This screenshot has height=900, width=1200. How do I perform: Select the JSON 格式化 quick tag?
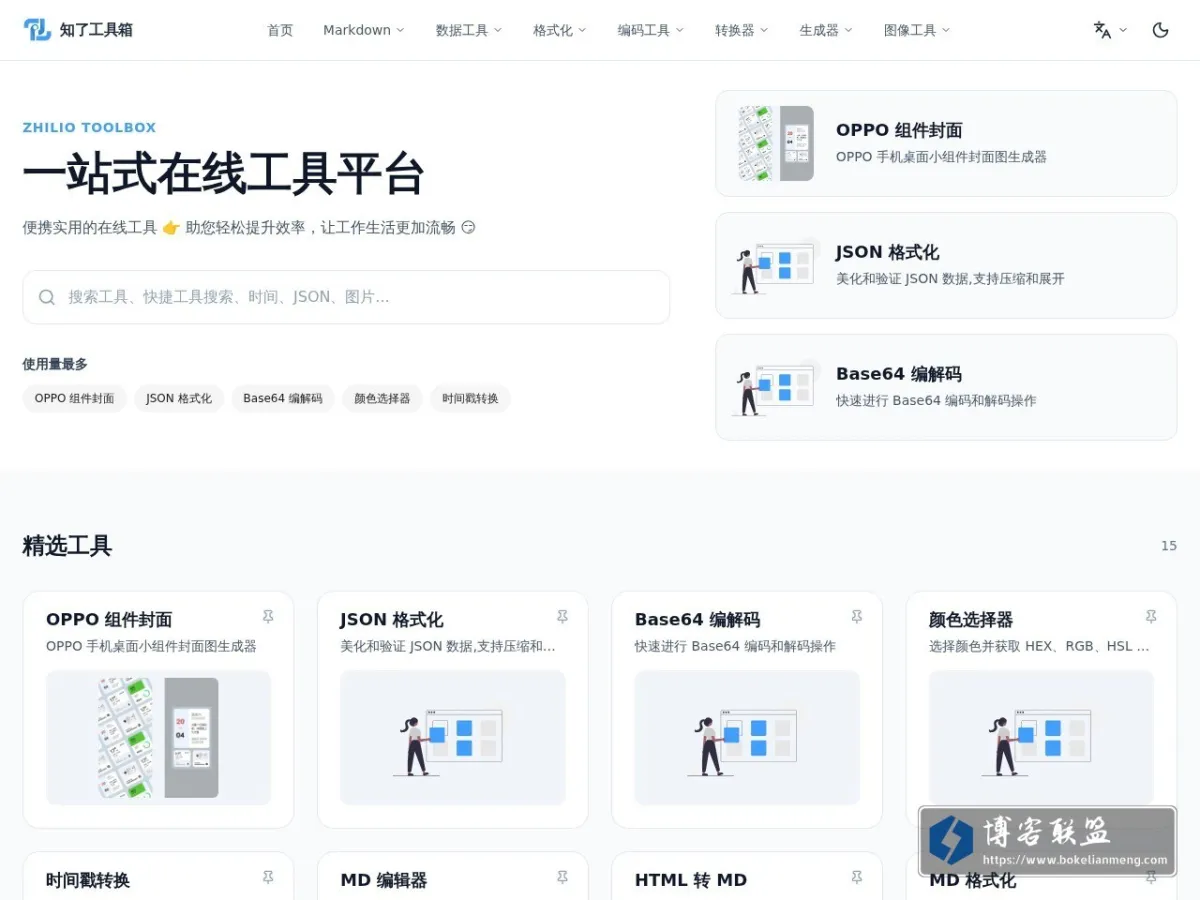179,398
